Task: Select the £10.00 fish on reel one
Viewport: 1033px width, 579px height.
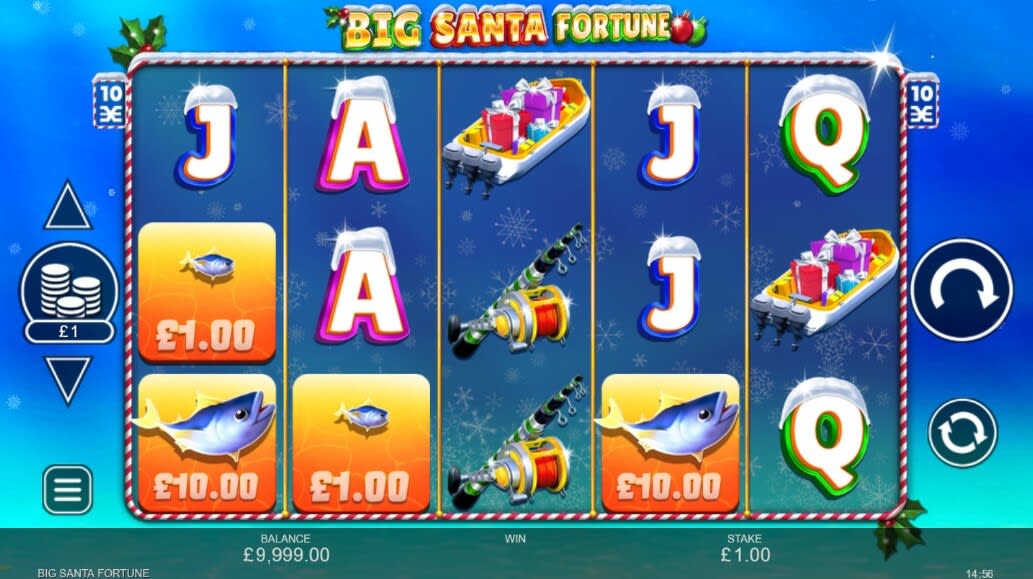Action: click(x=207, y=443)
